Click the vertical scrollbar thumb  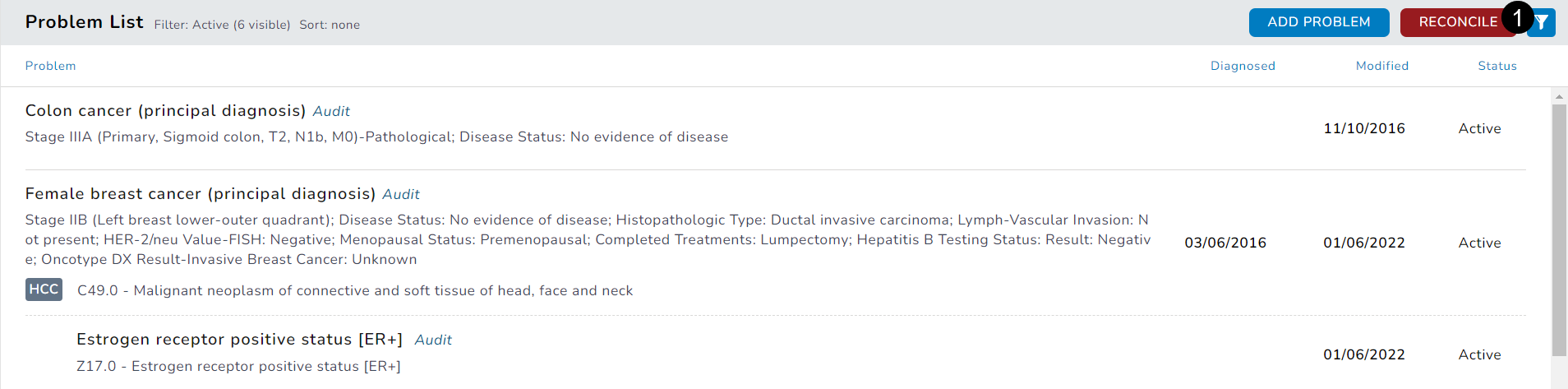[x=1559, y=230]
